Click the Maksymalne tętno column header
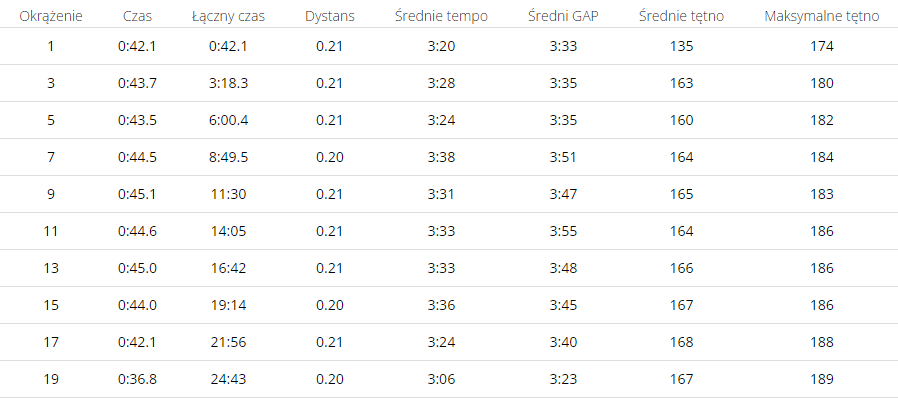Viewport: 898px width, 403px height. 821,17
